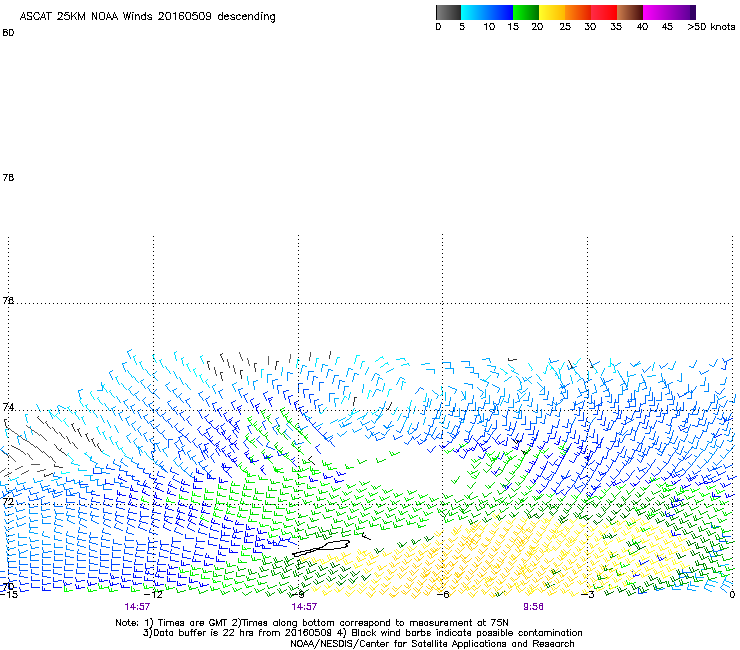Click the '35' value under the color bar
The width and height of the screenshot is (740, 650).
click(616, 27)
